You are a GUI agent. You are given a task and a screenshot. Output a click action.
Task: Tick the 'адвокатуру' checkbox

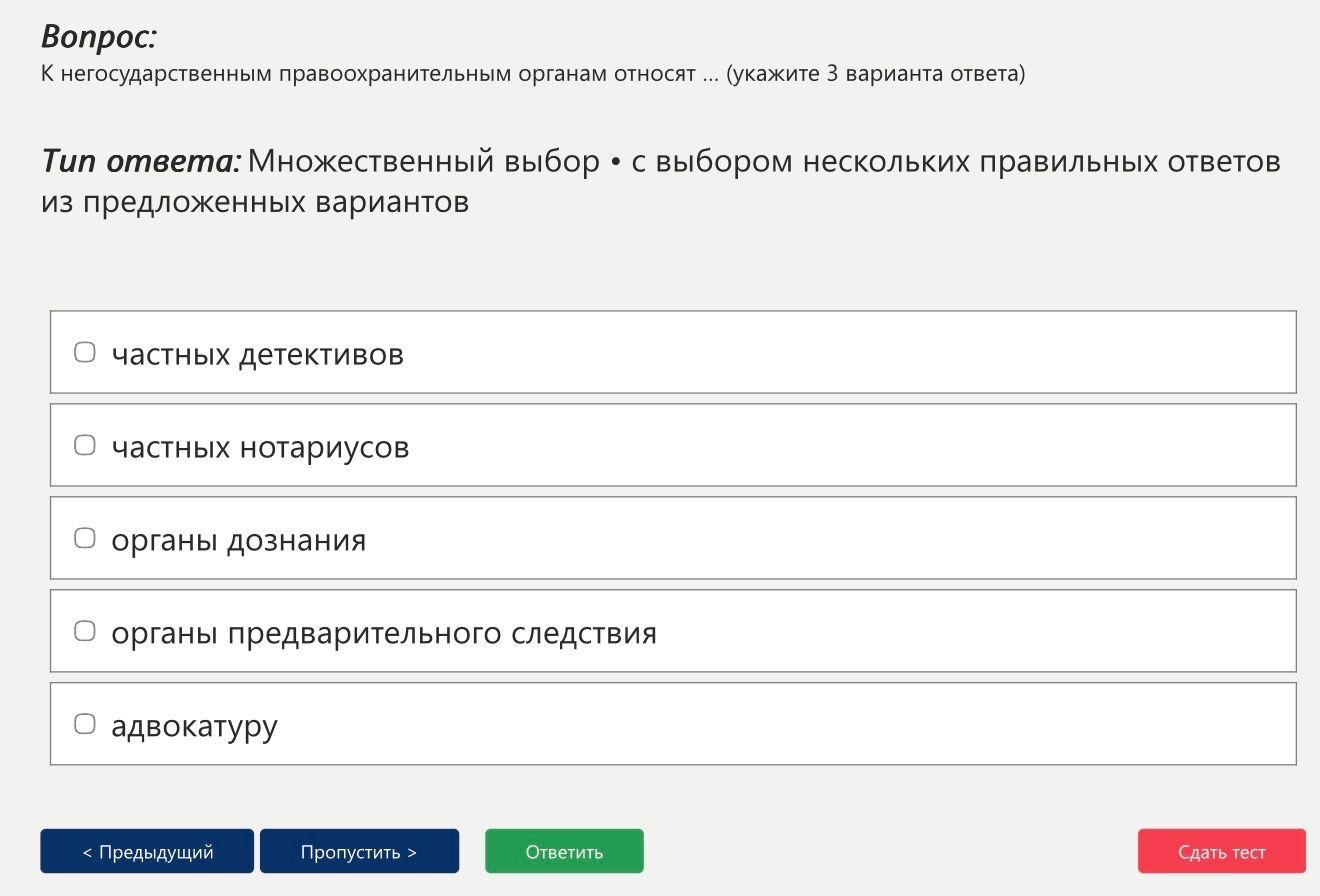[x=85, y=724]
